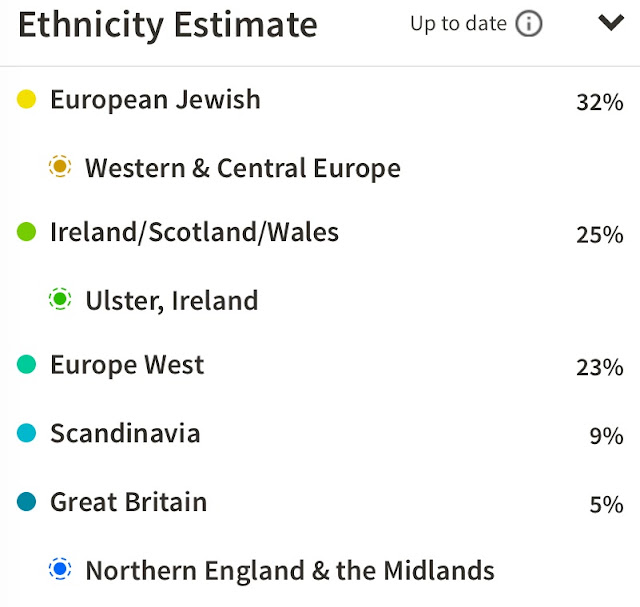Click the Western & Central Europe community icon
Viewport: 640px width, 607px height.
coord(60,166)
